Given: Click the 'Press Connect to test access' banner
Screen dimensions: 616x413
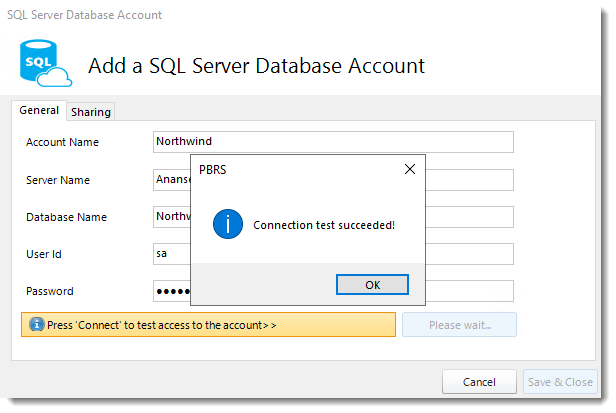Looking at the screenshot, I should click(x=208, y=325).
